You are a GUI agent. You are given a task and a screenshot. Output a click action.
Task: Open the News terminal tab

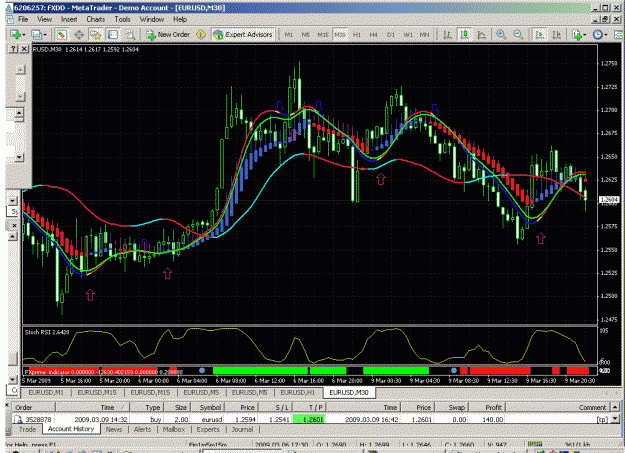(x=114, y=429)
